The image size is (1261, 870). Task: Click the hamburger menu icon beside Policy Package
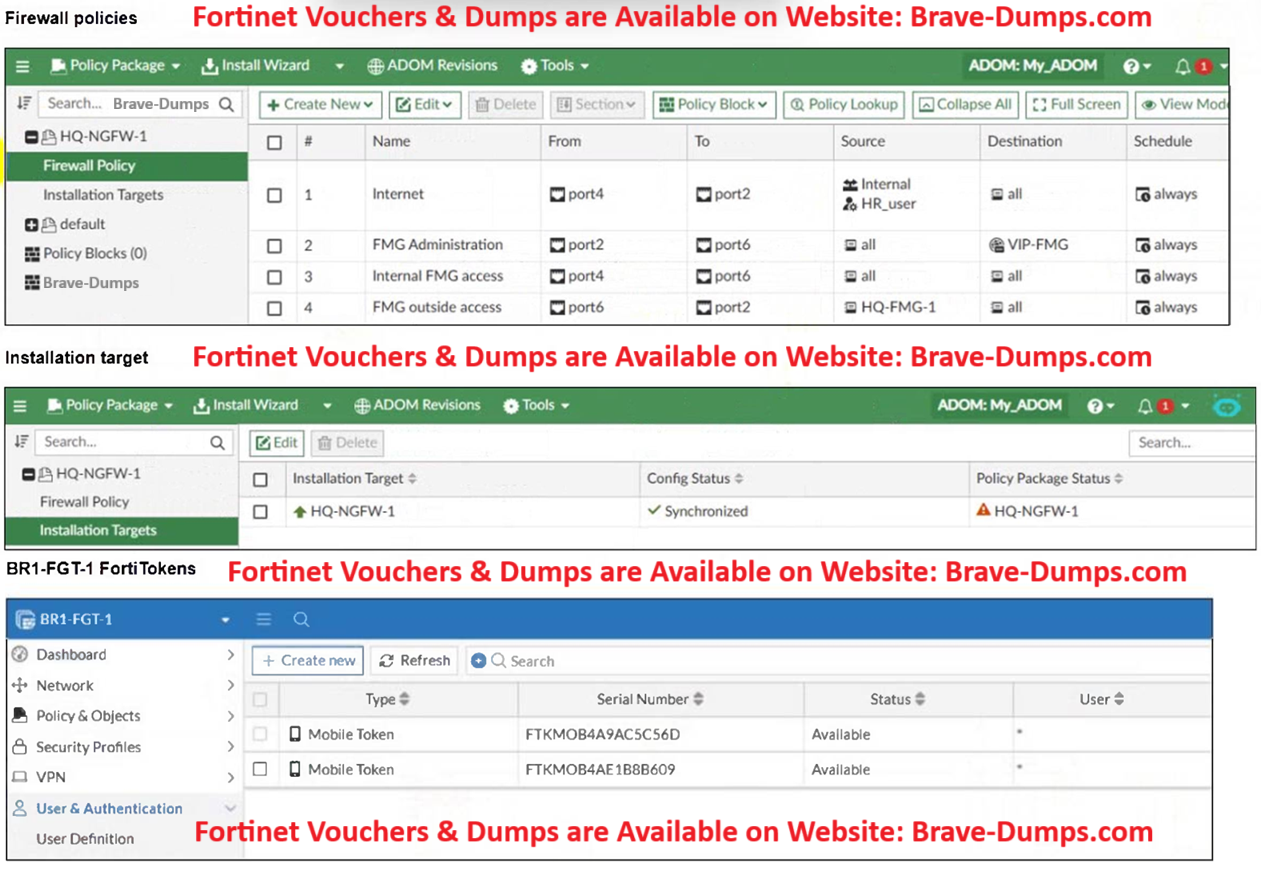pos(23,66)
